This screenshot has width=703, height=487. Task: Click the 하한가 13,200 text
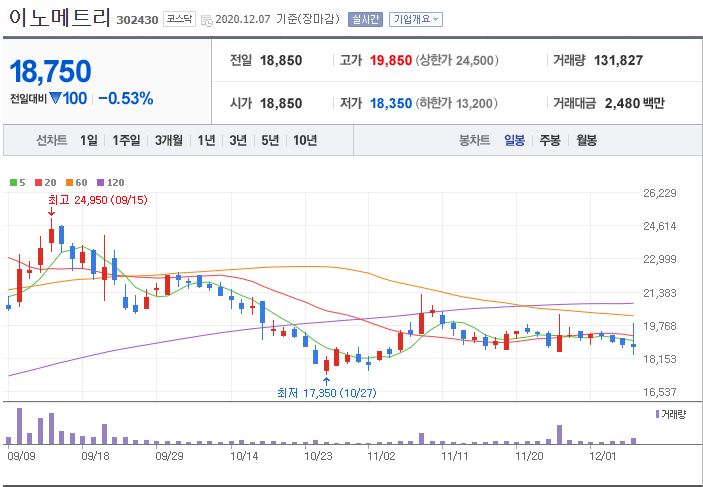pyautogui.click(x=457, y=103)
